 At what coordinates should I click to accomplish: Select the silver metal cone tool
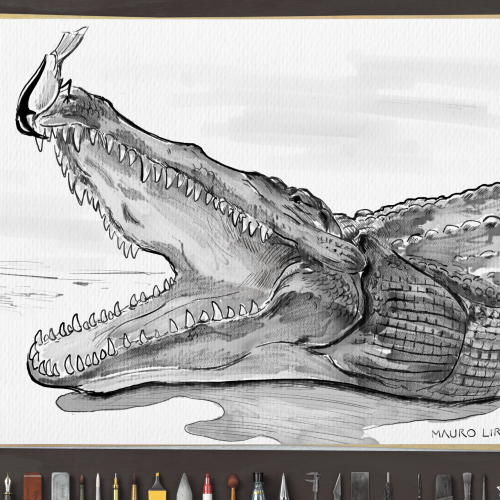pyautogui.click(x=284, y=487)
